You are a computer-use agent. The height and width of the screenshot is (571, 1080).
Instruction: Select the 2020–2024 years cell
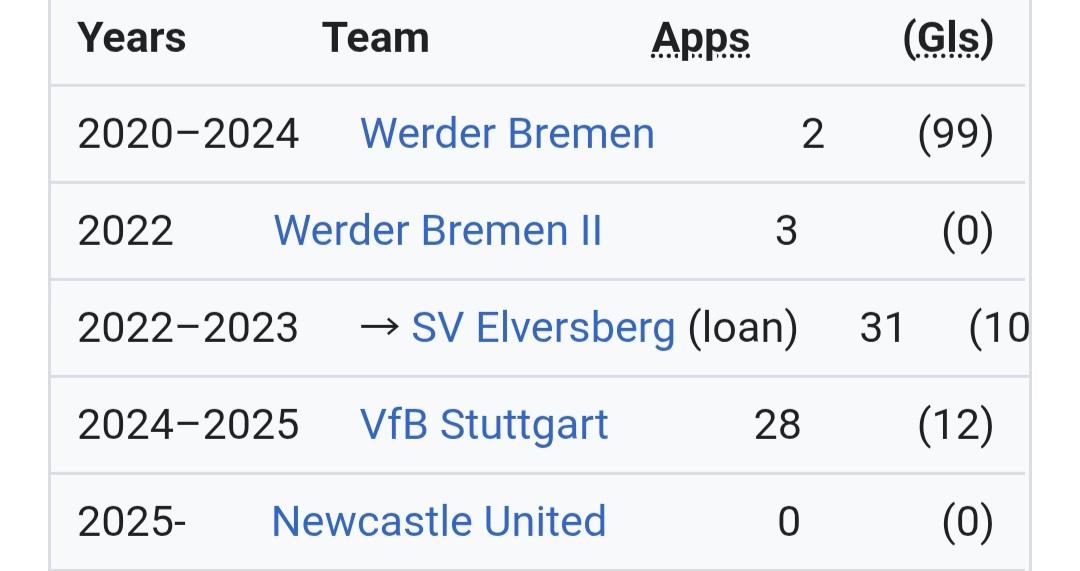click(x=188, y=134)
